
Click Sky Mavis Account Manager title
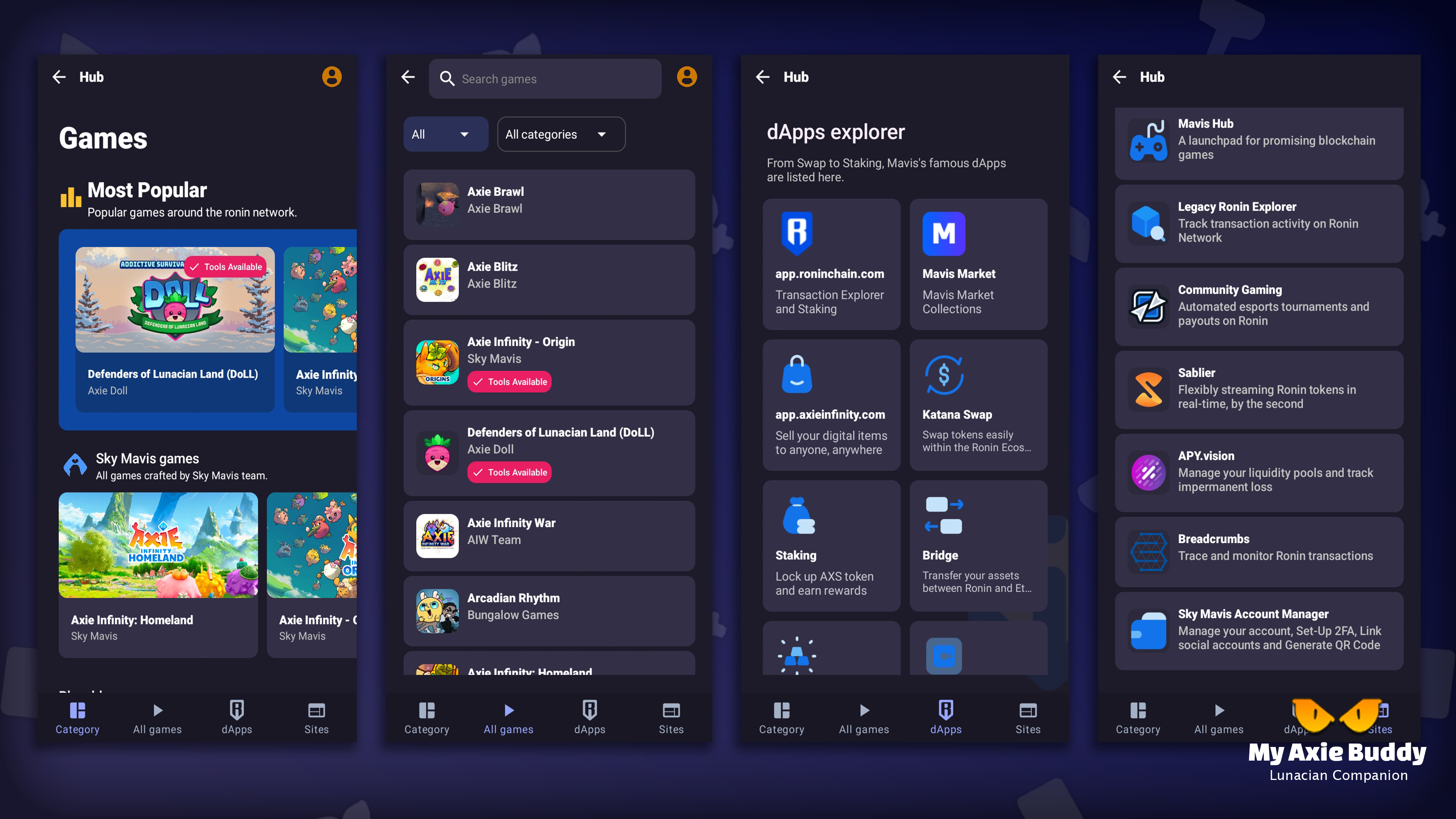[1253, 614]
